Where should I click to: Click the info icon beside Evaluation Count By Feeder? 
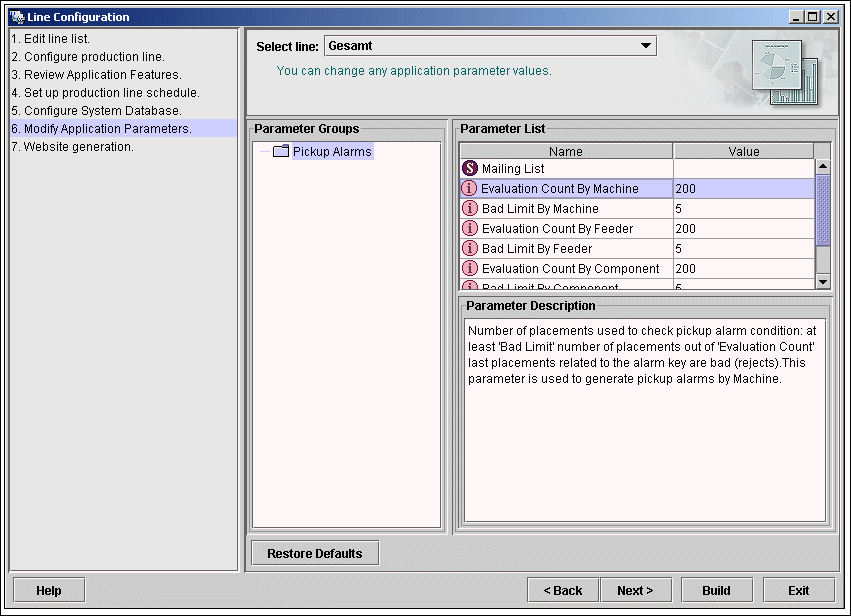[x=470, y=229]
